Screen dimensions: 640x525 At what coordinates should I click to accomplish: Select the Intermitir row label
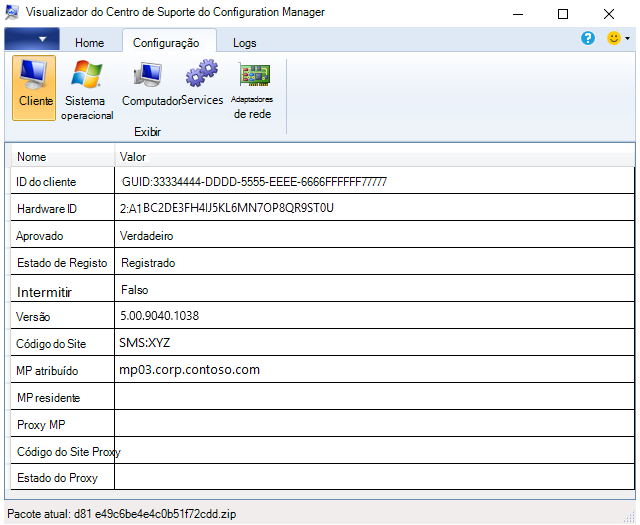pyautogui.click(x=44, y=292)
